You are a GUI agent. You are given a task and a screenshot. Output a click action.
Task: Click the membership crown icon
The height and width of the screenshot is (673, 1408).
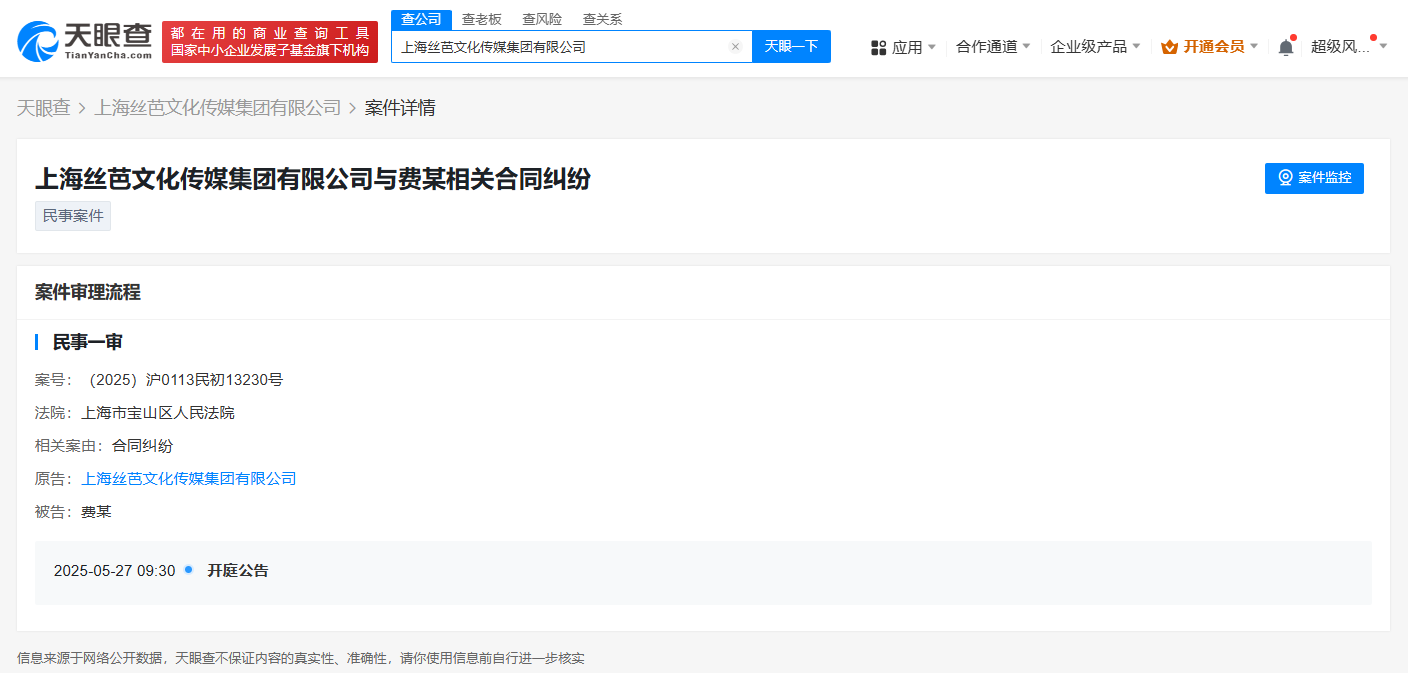coord(1169,47)
